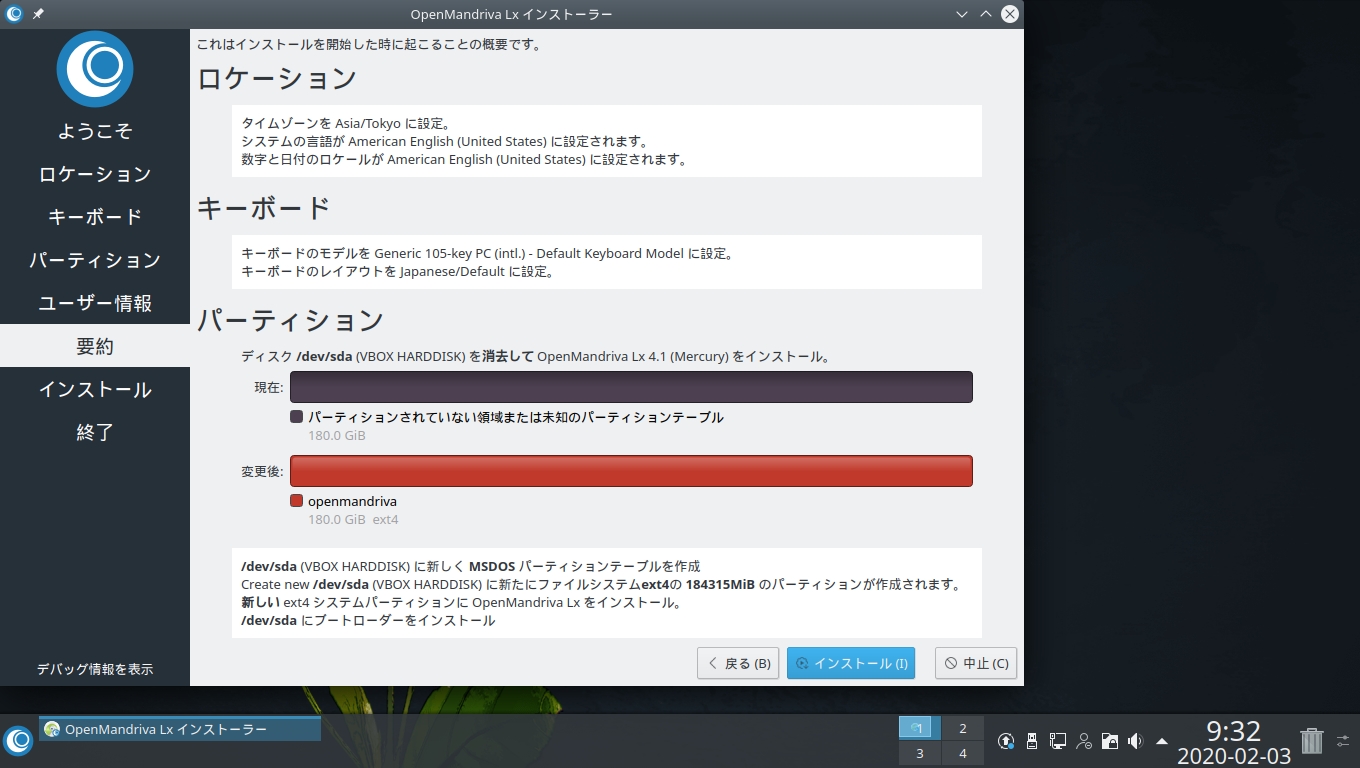Select the インストール step in the sidebar
The height and width of the screenshot is (768, 1360).
click(95, 389)
